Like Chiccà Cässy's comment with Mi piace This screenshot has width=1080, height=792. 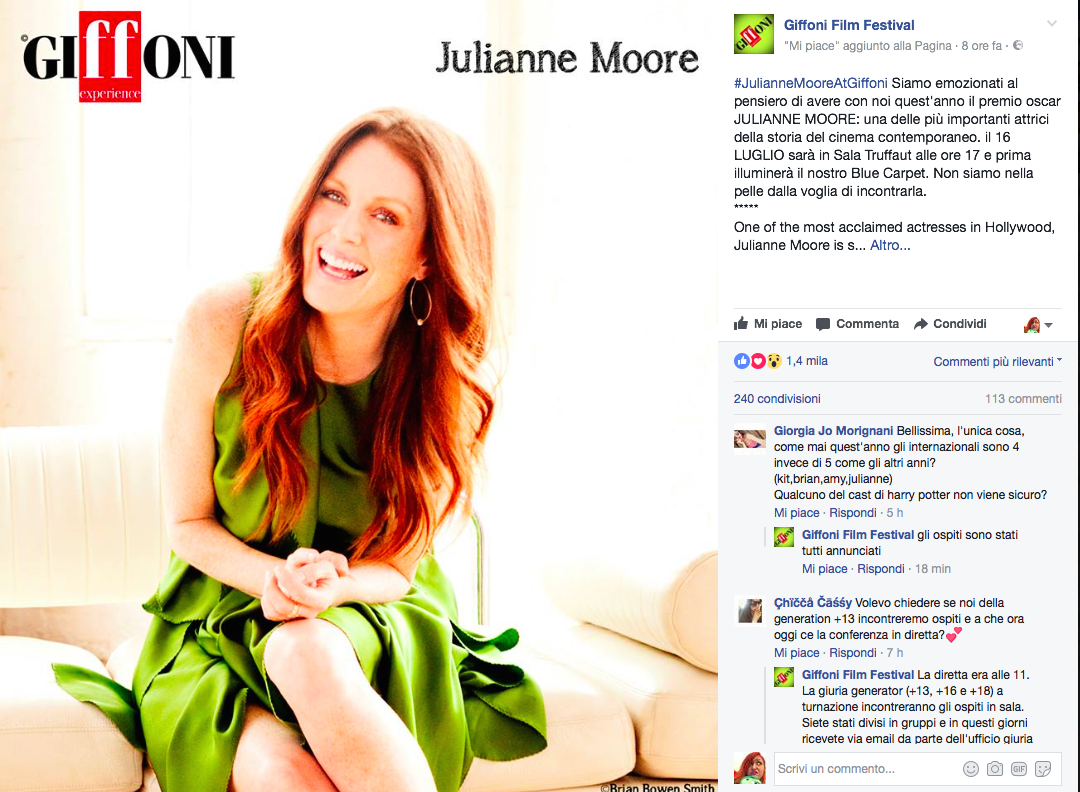[796, 652]
